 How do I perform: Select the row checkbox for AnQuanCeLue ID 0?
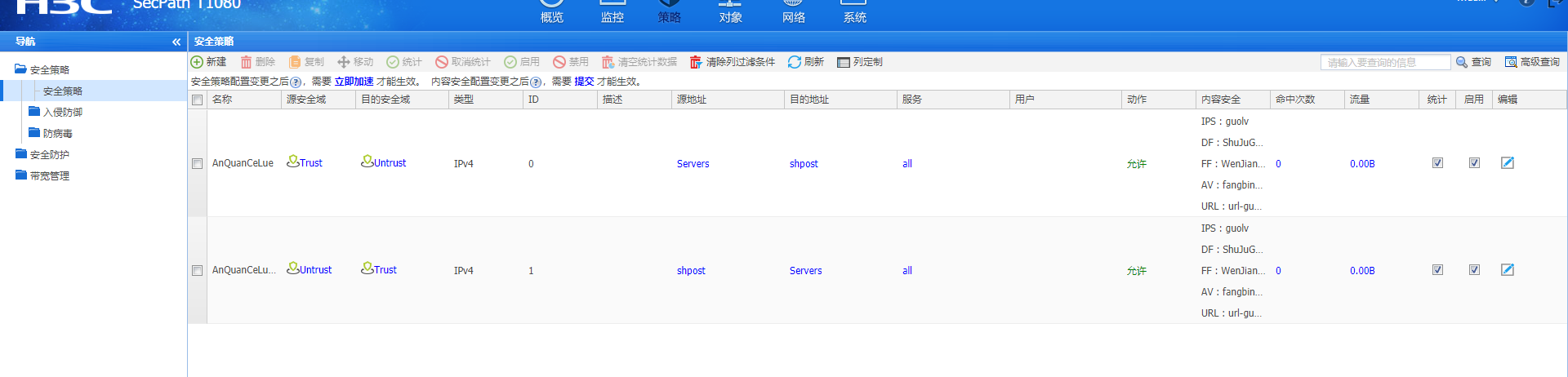tap(197, 163)
